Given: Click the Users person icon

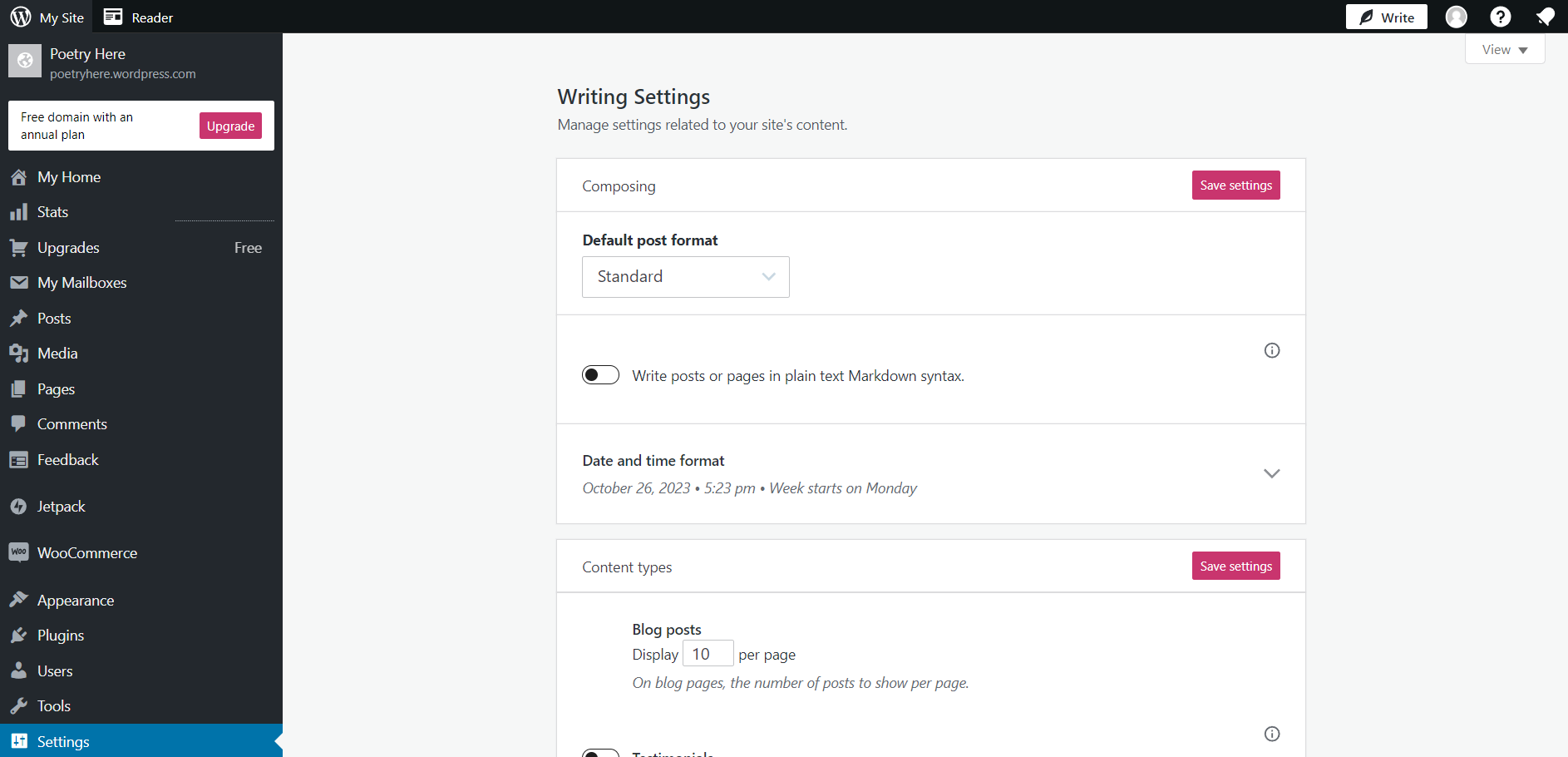Looking at the screenshot, I should pyautogui.click(x=19, y=670).
